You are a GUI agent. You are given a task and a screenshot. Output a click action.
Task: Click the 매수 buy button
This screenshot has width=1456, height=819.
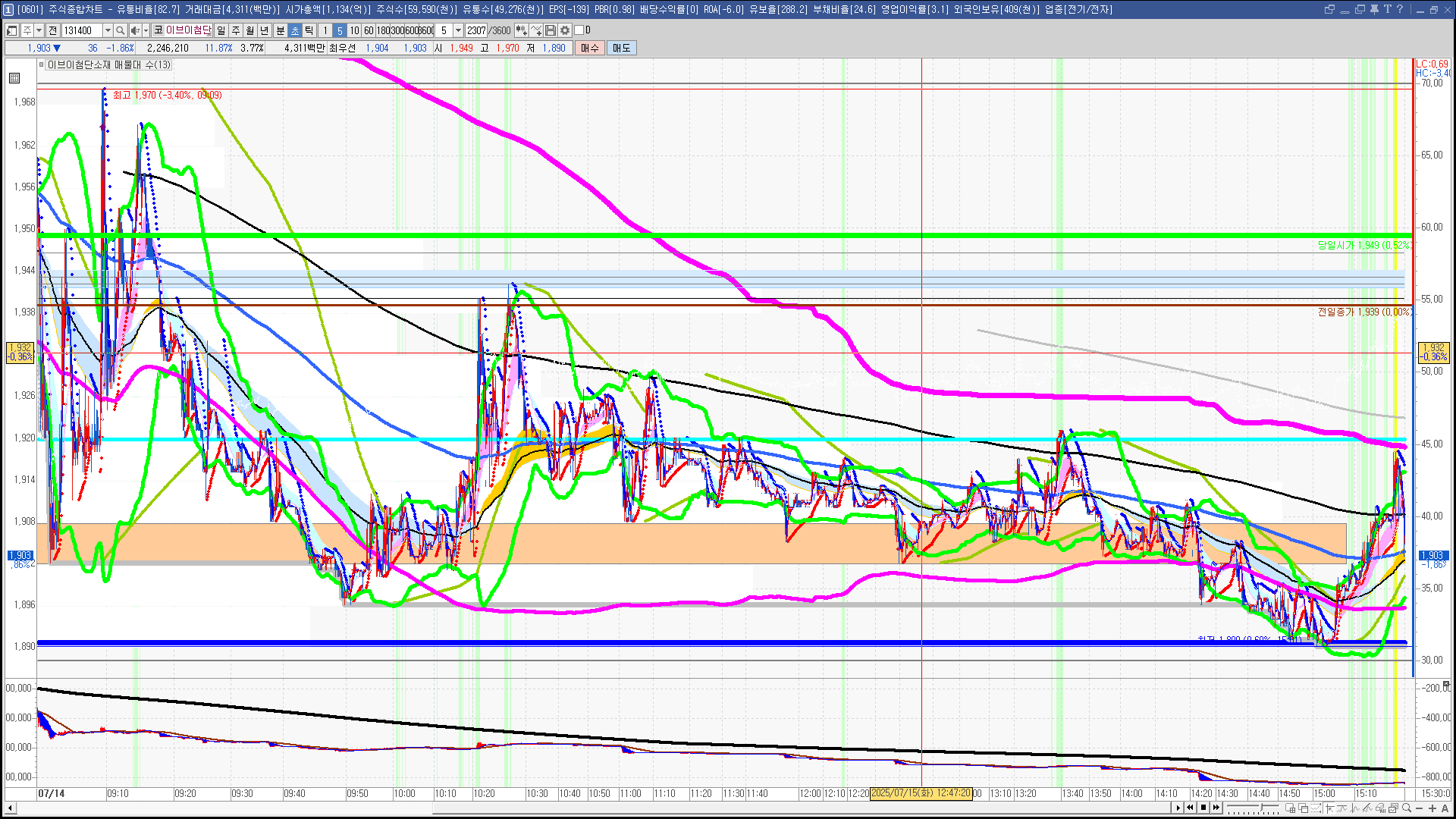point(590,48)
